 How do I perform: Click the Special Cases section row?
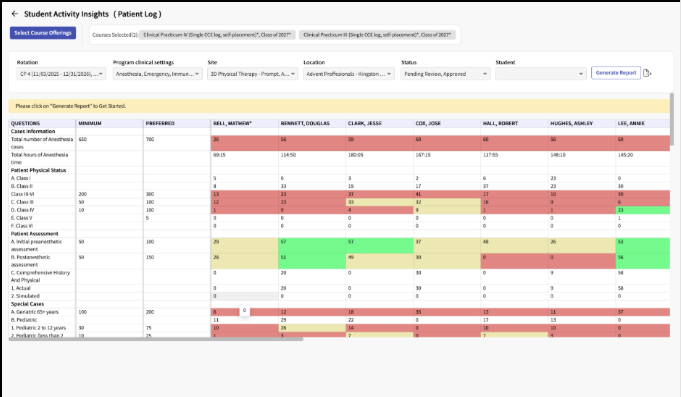coord(27,304)
